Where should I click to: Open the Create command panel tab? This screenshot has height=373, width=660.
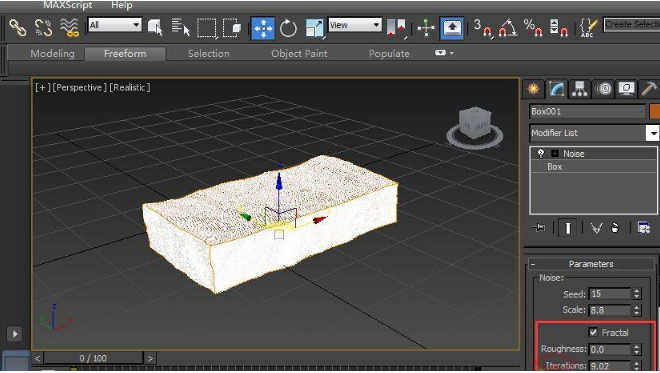click(533, 89)
